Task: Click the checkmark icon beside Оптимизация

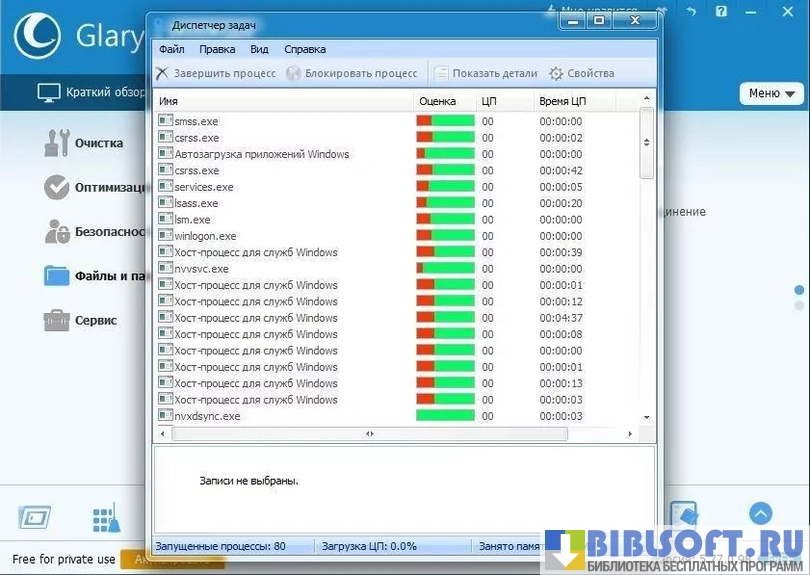Action: point(57,187)
